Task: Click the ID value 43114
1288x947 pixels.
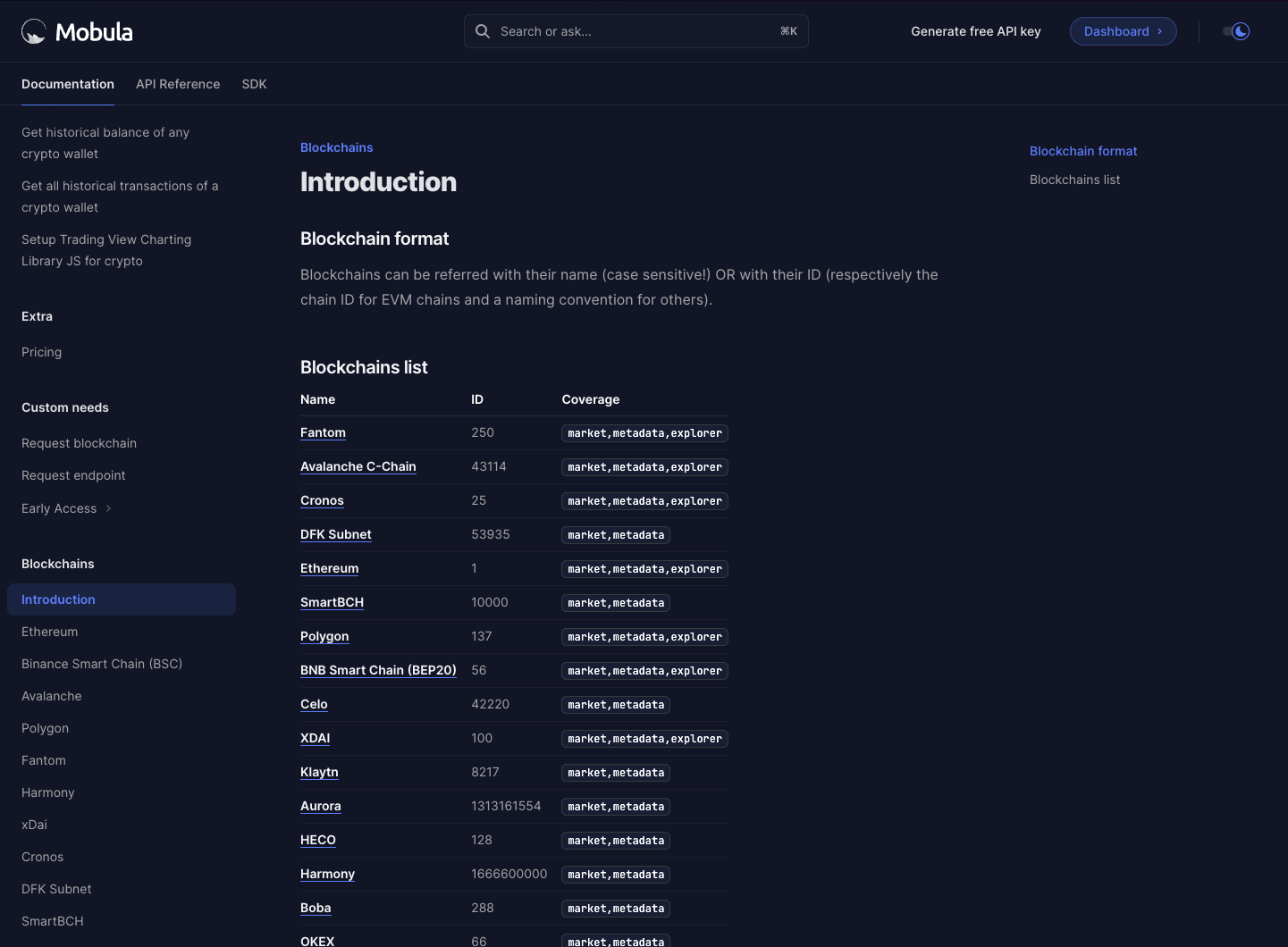Action: pos(489,466)
